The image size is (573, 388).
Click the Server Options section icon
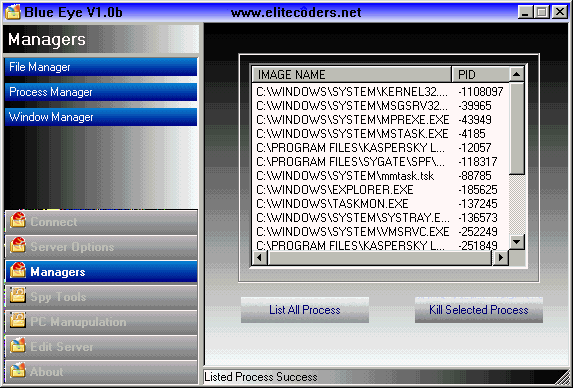tap(18, 245)
